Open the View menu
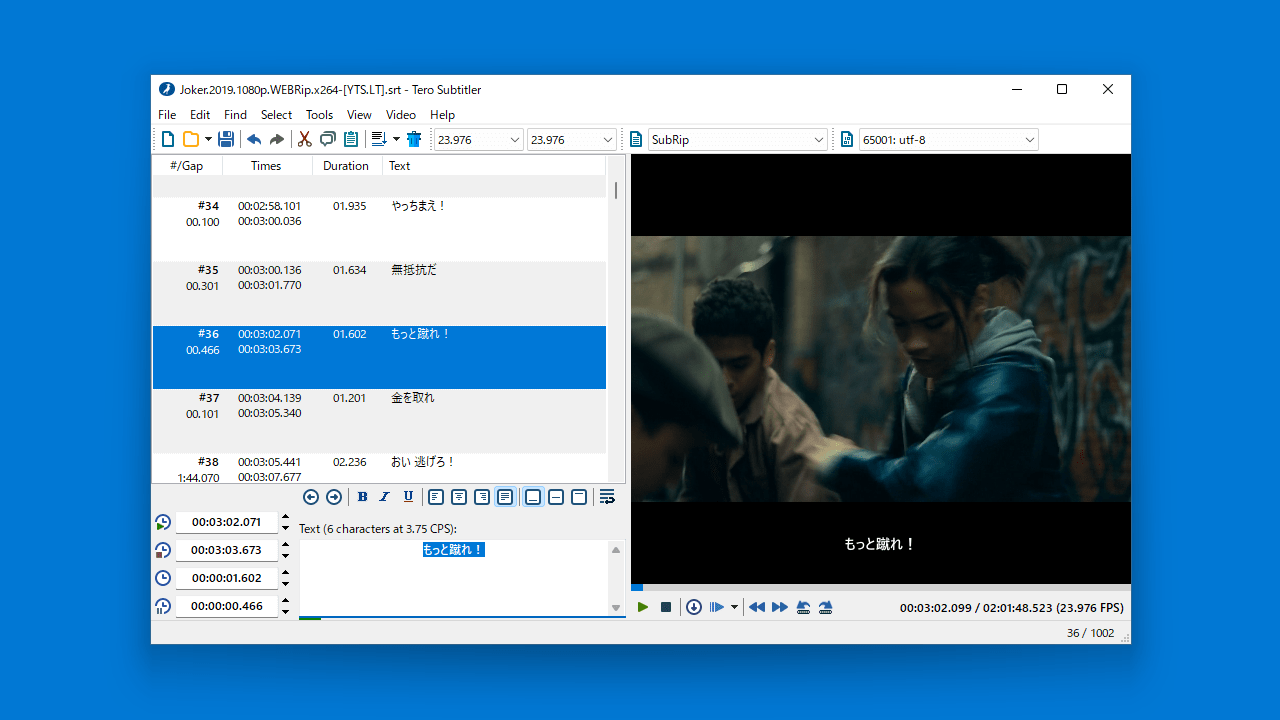The width and height of the screenshot is (1280, 720). tap(359, 115)
